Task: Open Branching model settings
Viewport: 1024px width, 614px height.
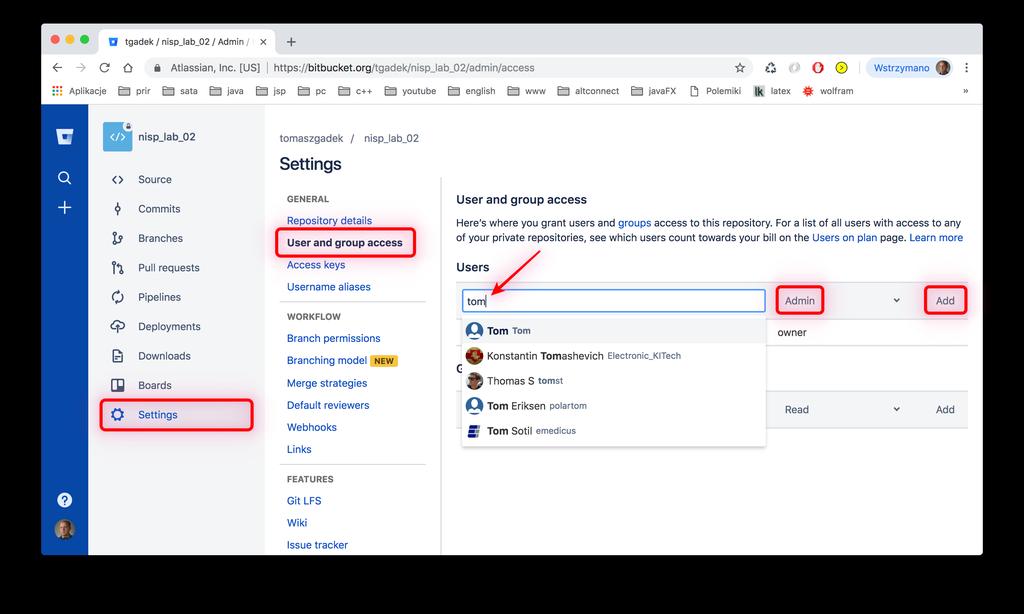Action: (327, 361)
